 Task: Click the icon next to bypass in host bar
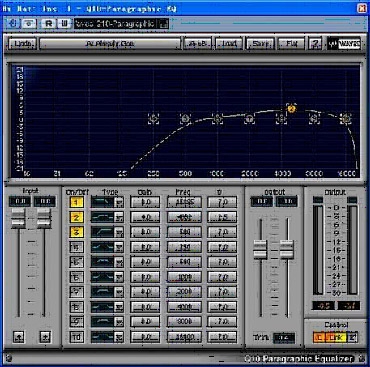point(30,23)
